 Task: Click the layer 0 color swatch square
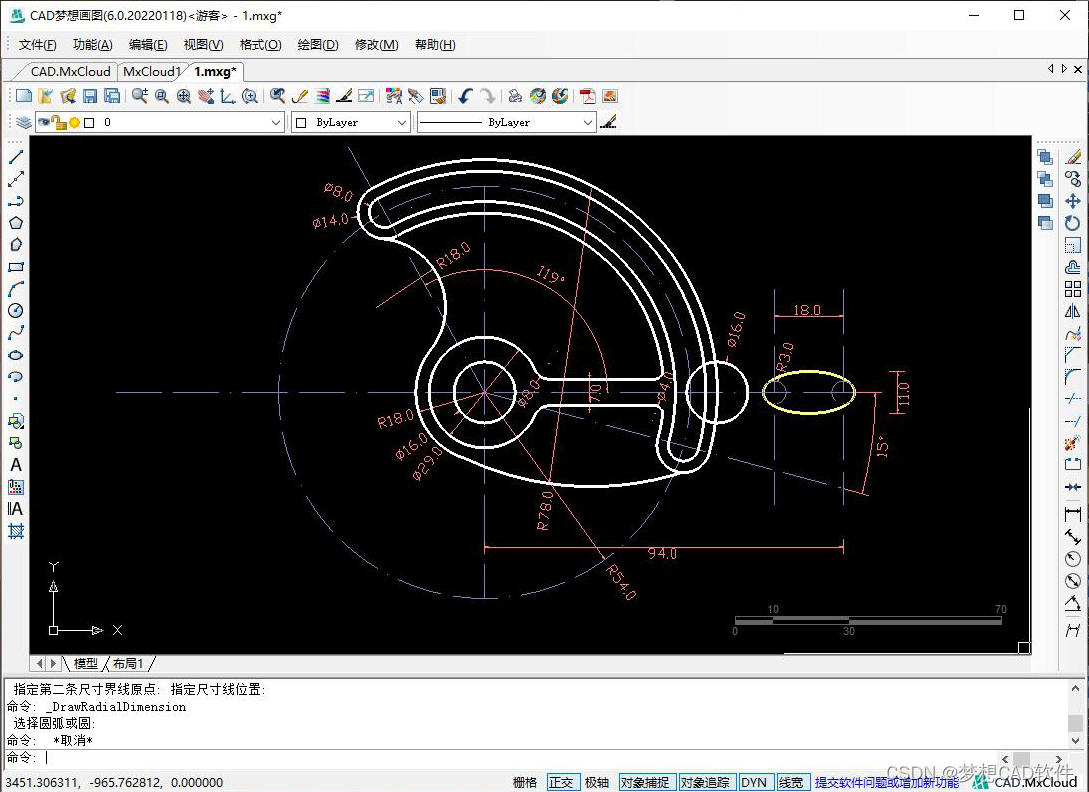(89, 123)
